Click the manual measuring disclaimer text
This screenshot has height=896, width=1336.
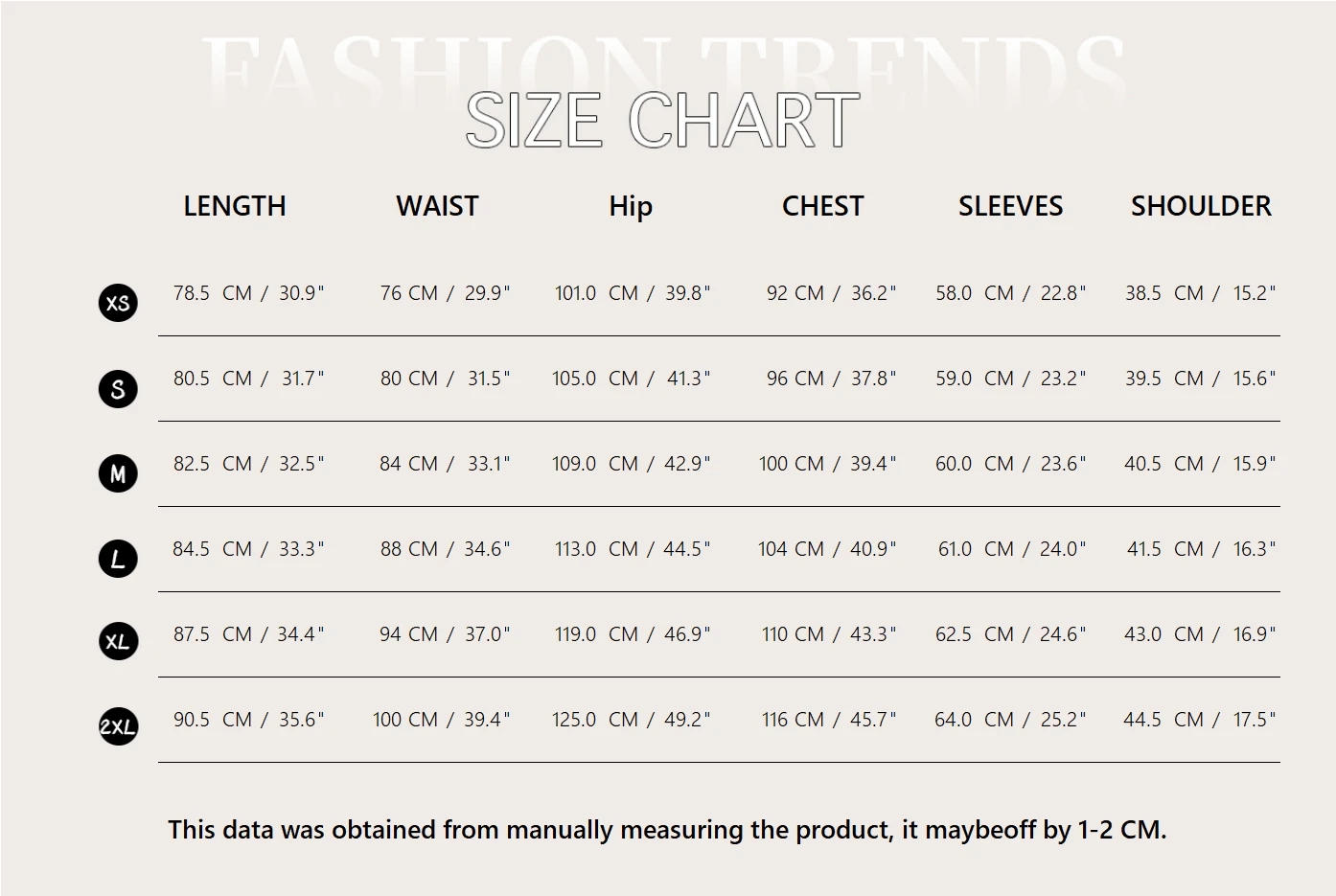[667, 830]
